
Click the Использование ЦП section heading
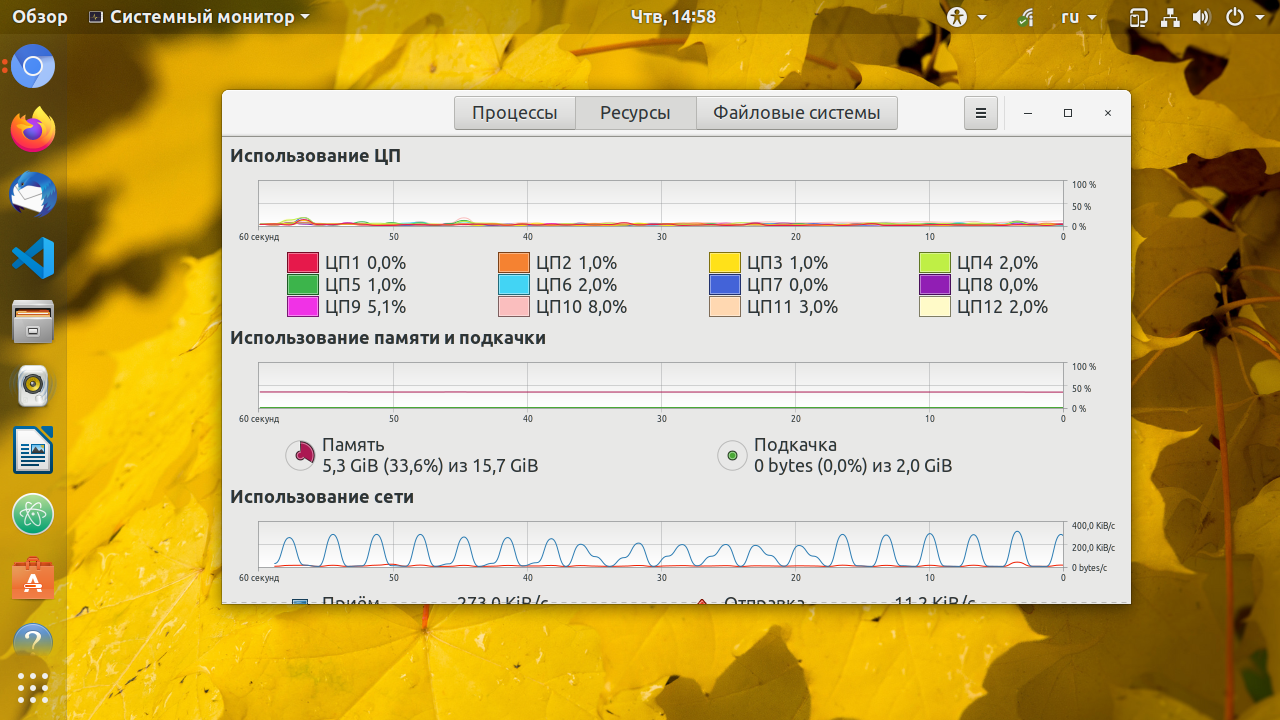(316, 156)
